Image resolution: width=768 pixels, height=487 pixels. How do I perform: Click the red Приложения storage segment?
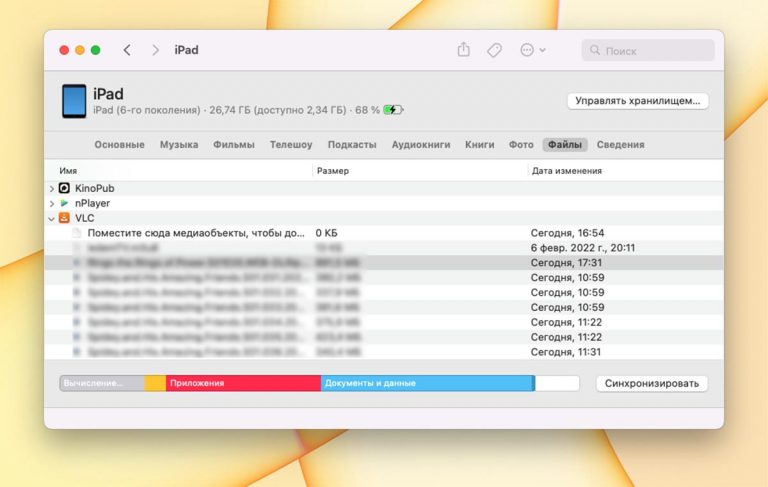(x=243, y=383)
